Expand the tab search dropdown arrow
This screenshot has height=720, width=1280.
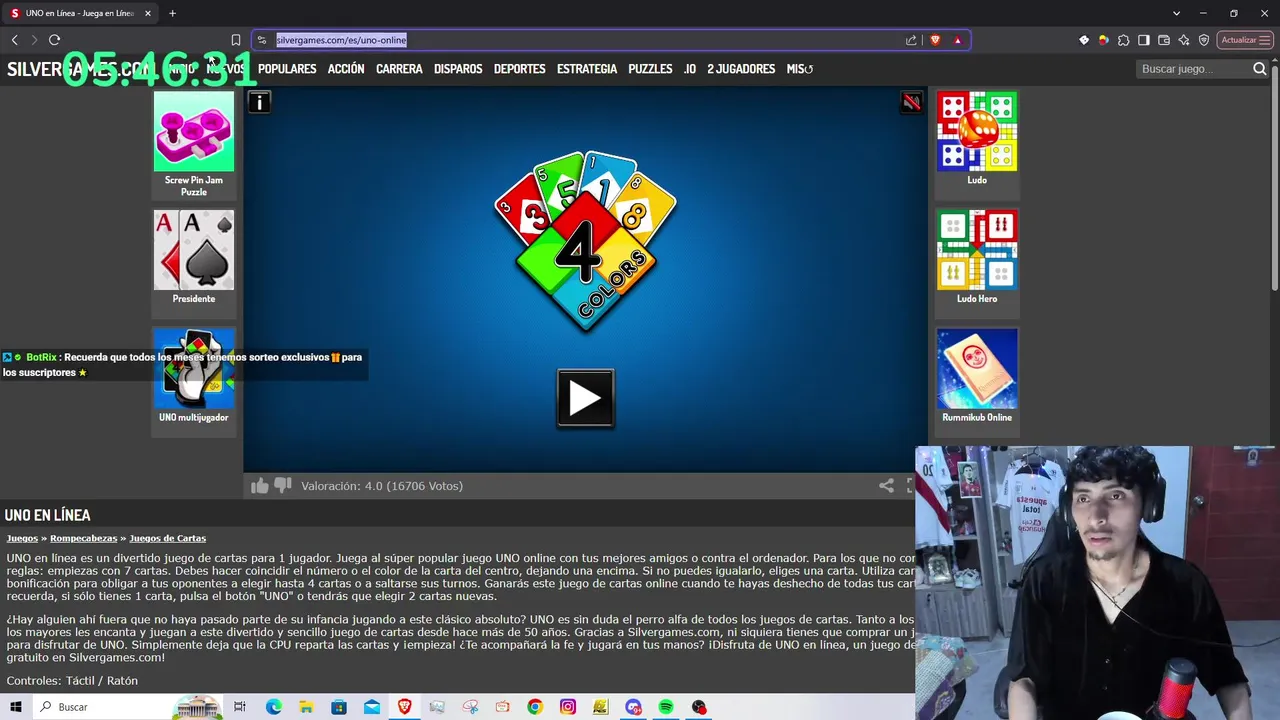(x=1177, y=13)
